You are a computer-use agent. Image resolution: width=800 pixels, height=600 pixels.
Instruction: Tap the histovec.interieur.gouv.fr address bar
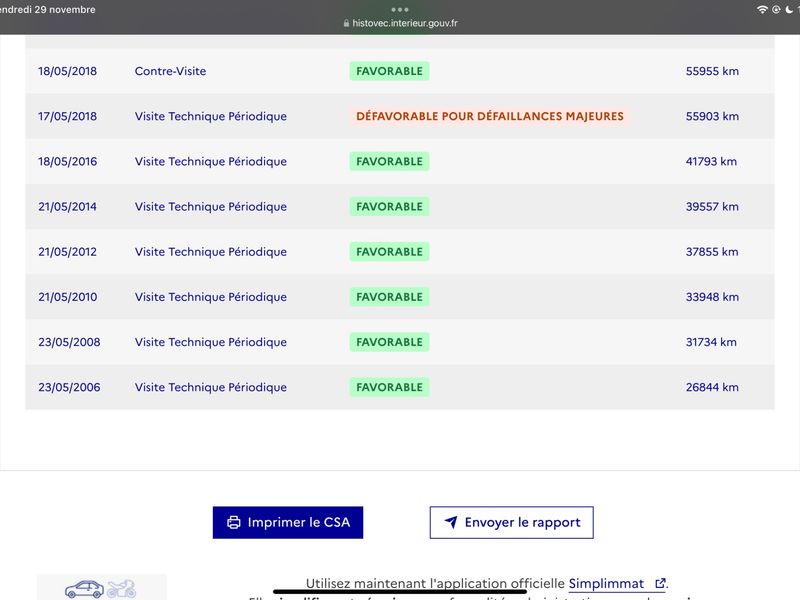coord(400,23)
